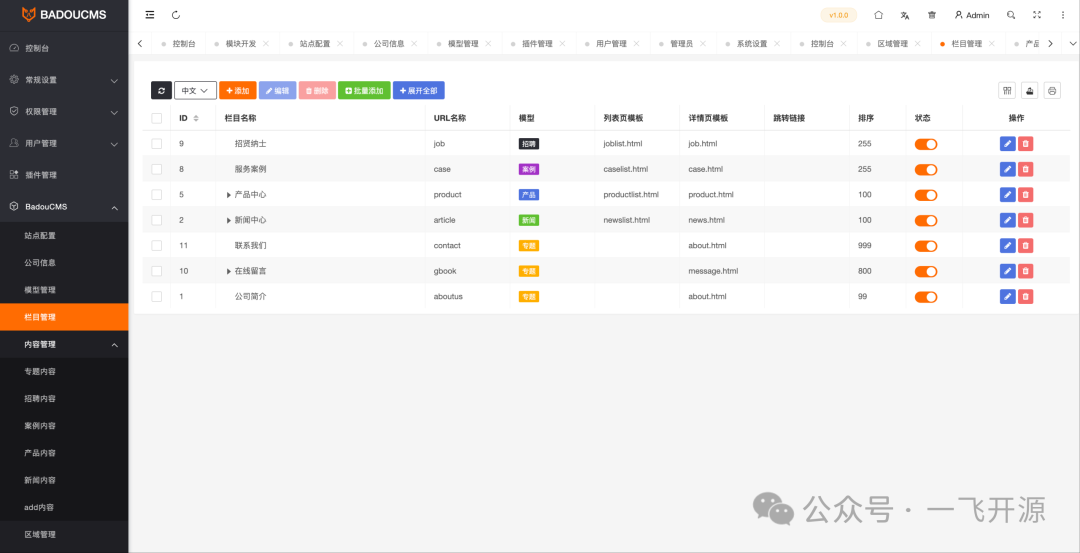The height and width of the screenshot is (553, 1080).
Task: Click the black table refresh button
Action: pyautogui.click(x=161, y=90)
